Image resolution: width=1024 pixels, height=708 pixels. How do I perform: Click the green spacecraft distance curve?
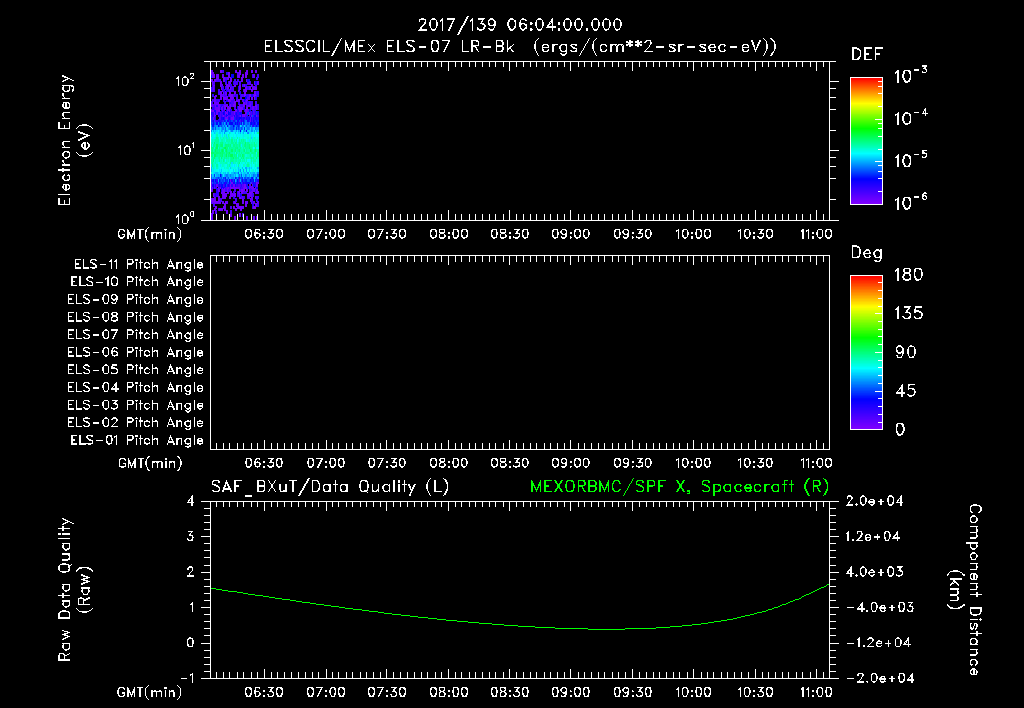point(520,608)
